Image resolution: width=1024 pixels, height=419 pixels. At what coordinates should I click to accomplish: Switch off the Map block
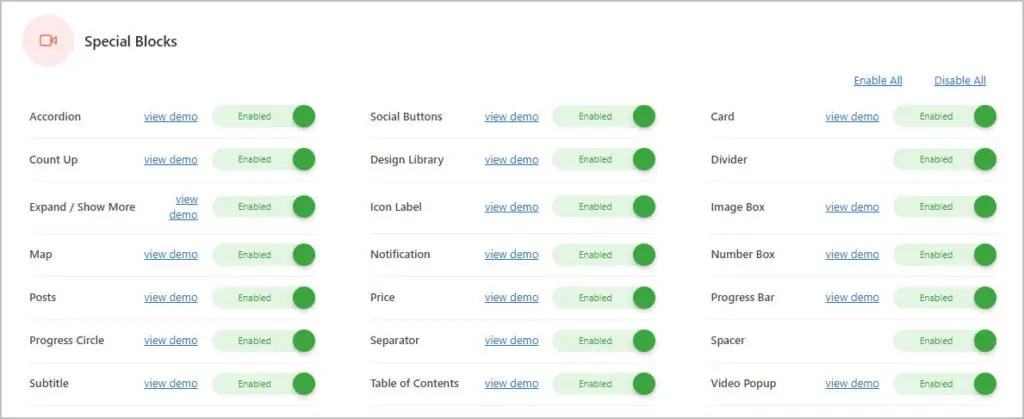tap(264, 255)
